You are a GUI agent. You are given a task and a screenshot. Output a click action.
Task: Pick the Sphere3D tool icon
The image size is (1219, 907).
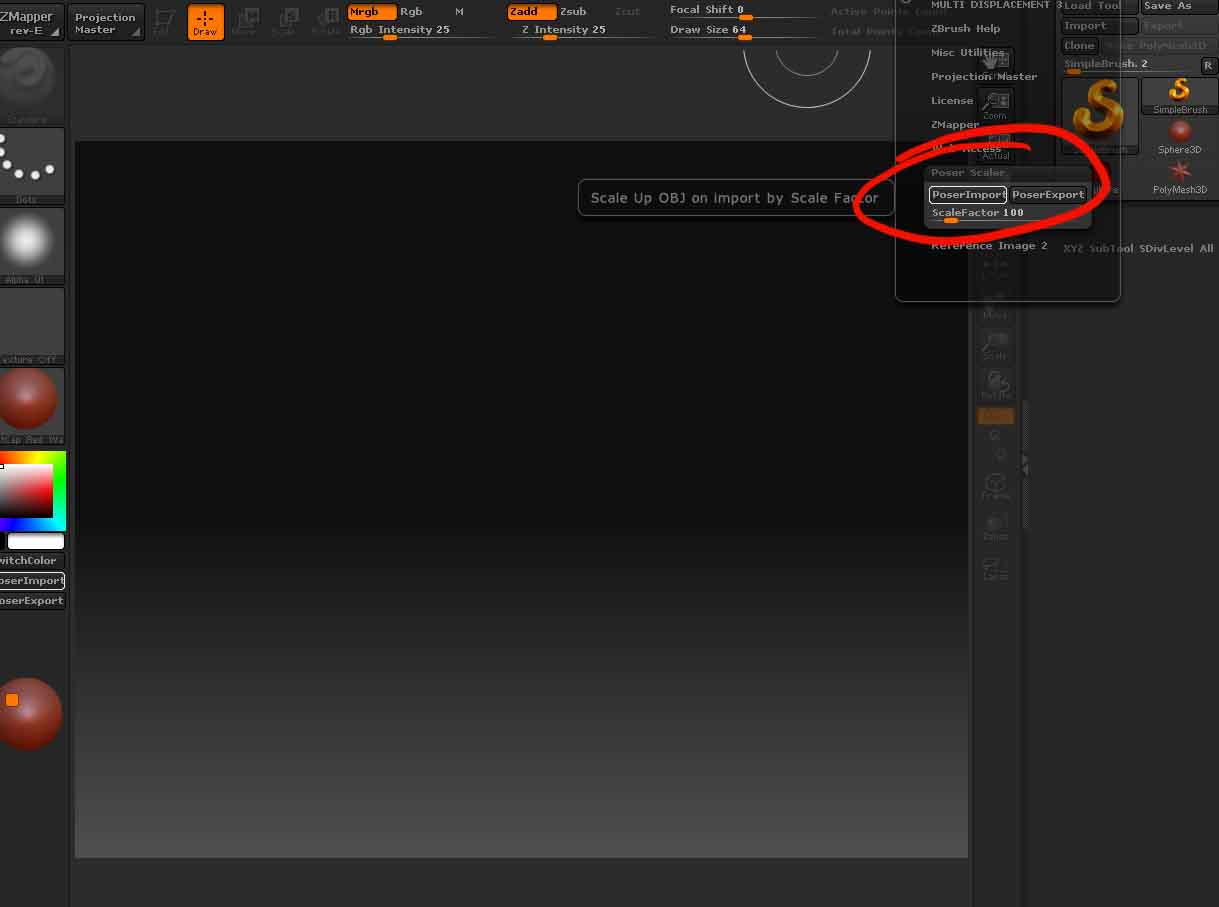click(1180, 136)
